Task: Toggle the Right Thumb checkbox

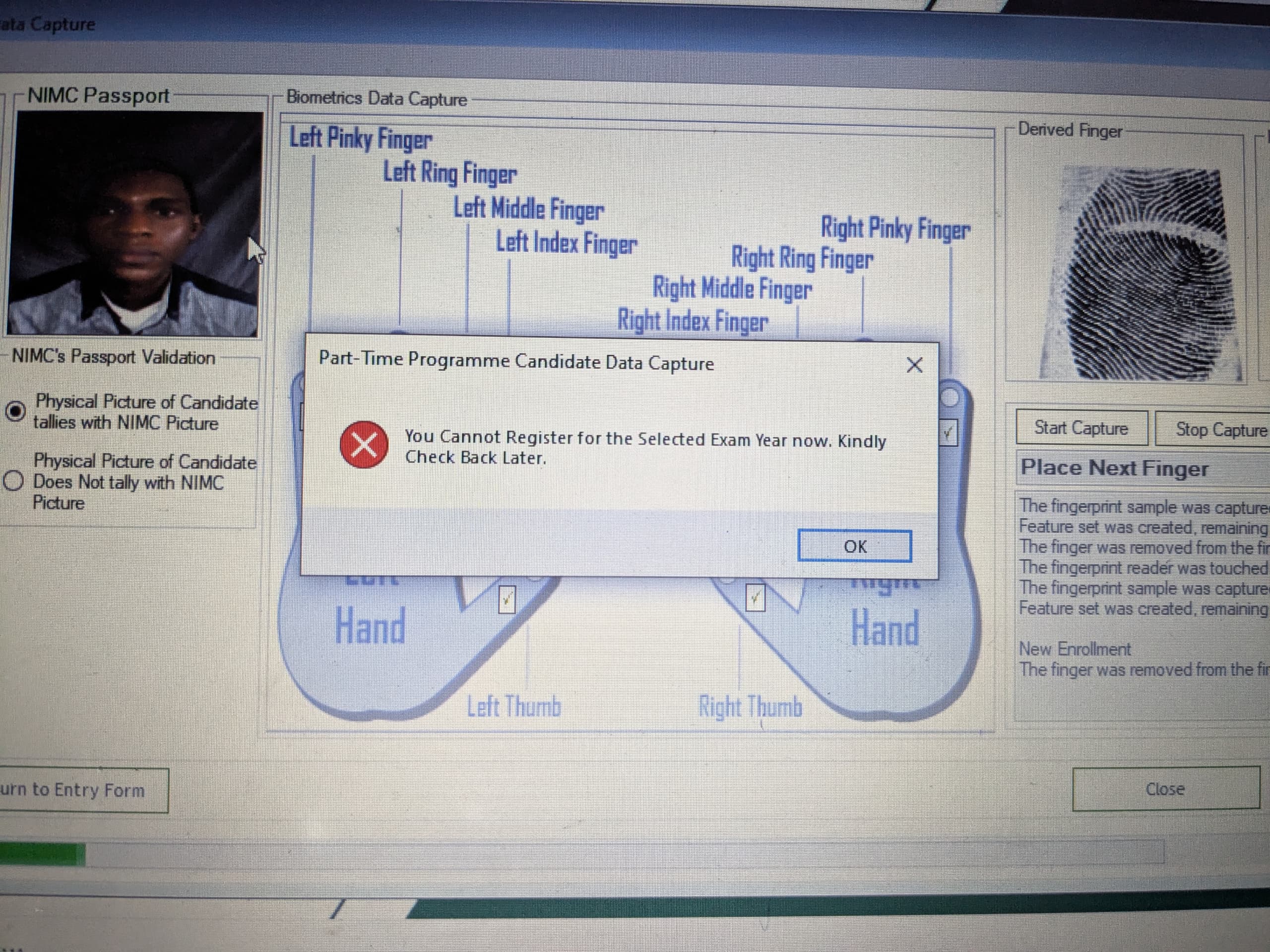Action: (755, 598)
